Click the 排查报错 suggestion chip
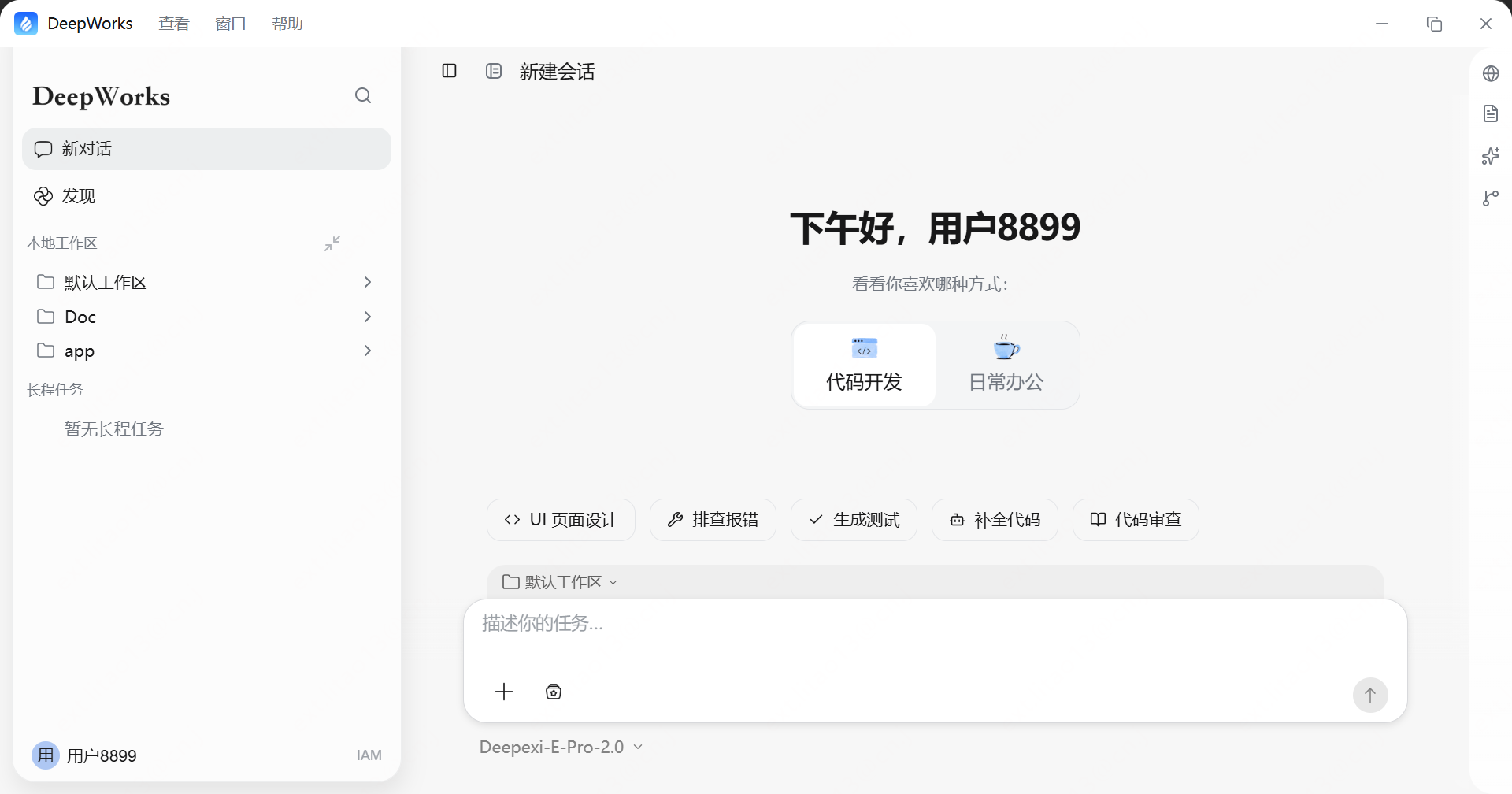 click(713, 520)
